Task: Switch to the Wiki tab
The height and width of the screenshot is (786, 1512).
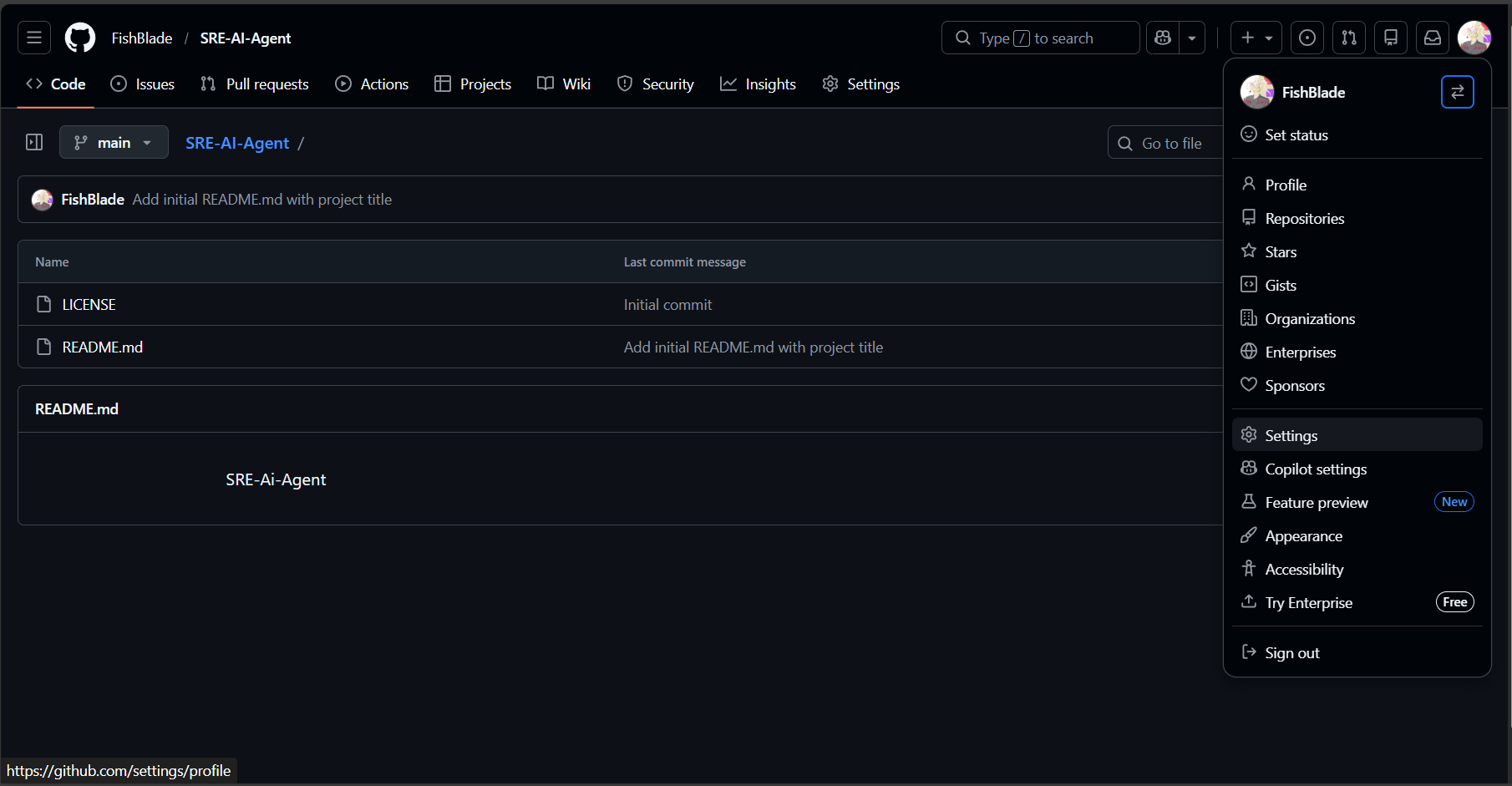Action: pos(564,84)
